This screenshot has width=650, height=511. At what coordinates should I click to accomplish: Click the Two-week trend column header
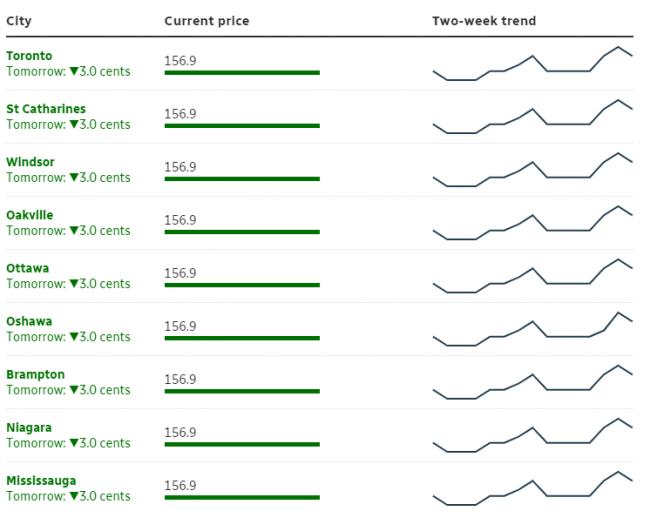[484, 21]
